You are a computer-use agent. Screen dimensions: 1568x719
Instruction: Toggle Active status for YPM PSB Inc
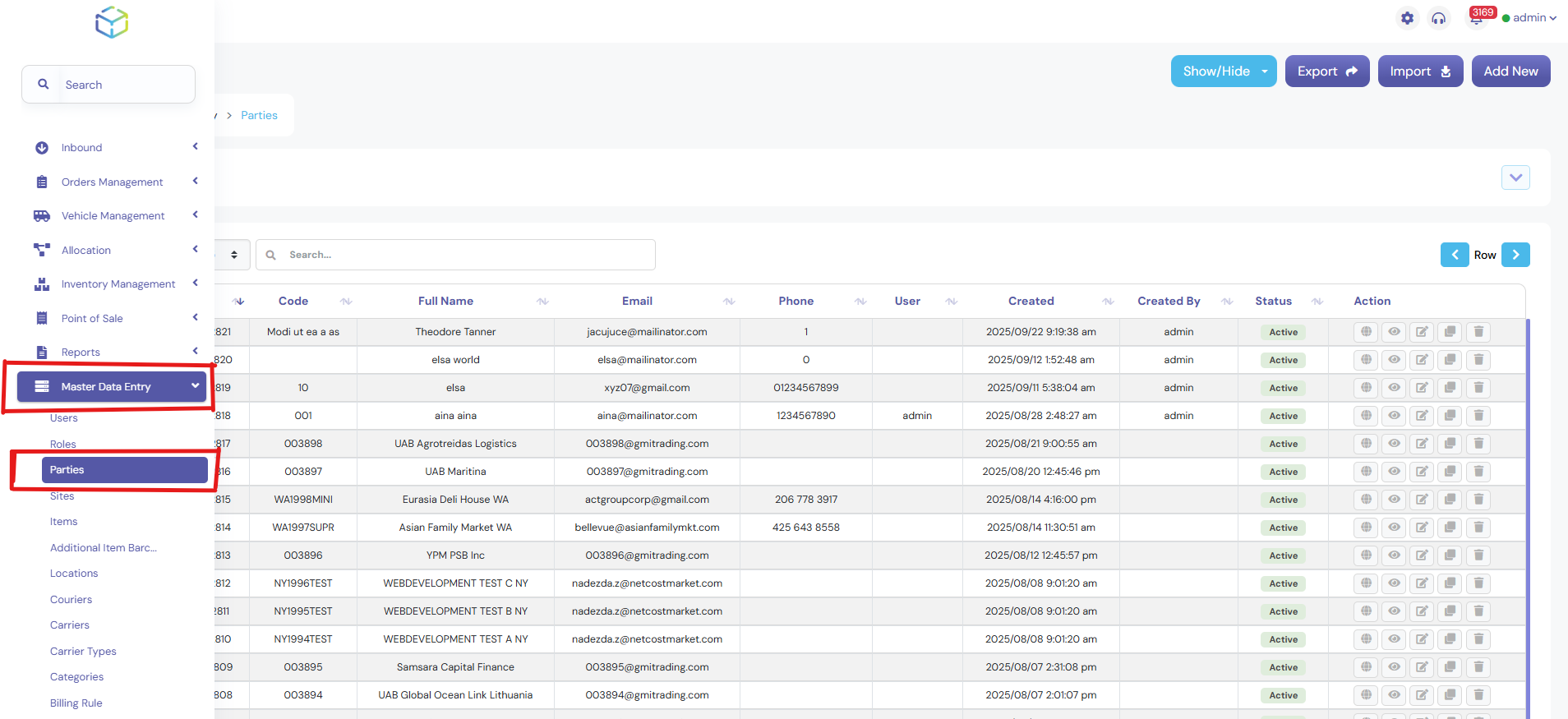pos(1283,555)
